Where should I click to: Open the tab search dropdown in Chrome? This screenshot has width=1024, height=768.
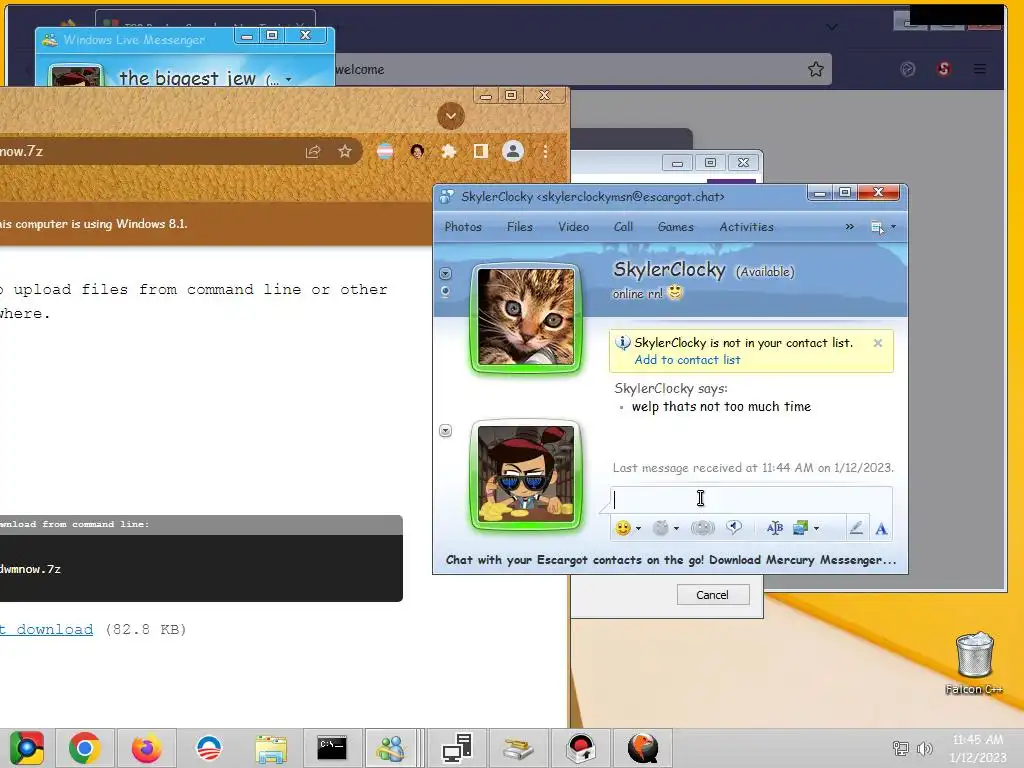click(x=451, y=116)
